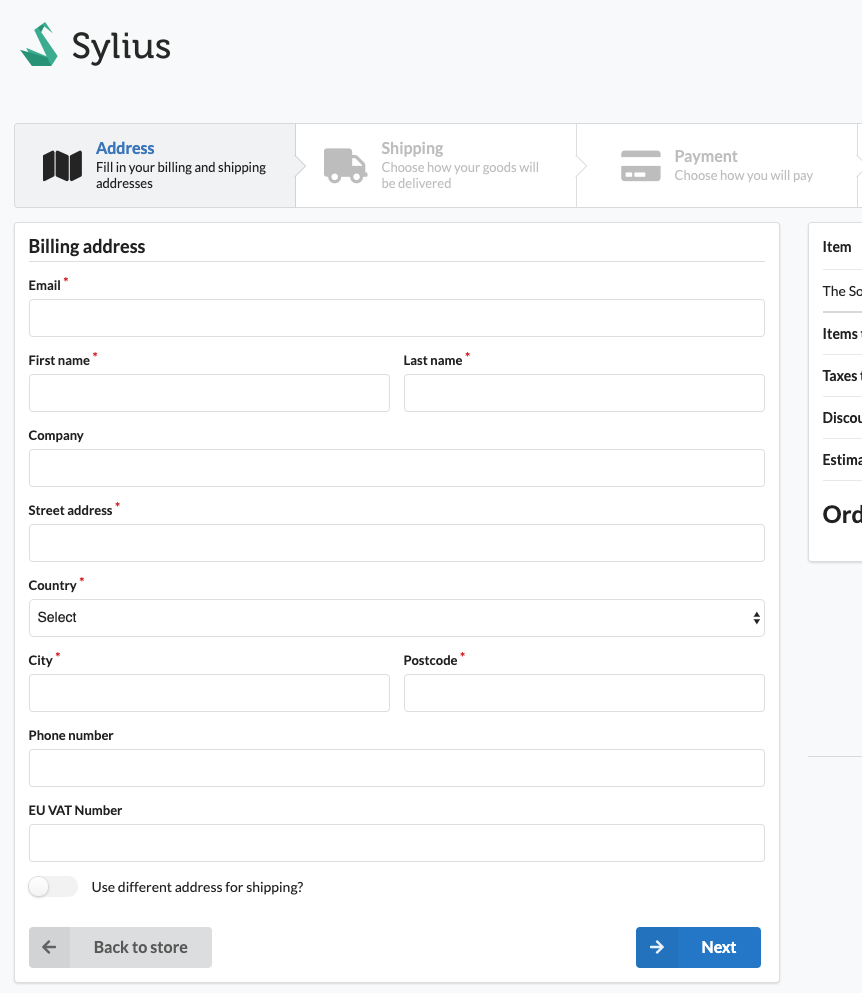Click the Sylius brand name text
Image resolution: width=862 pixels, height=993 pixels.
point(121,46)
